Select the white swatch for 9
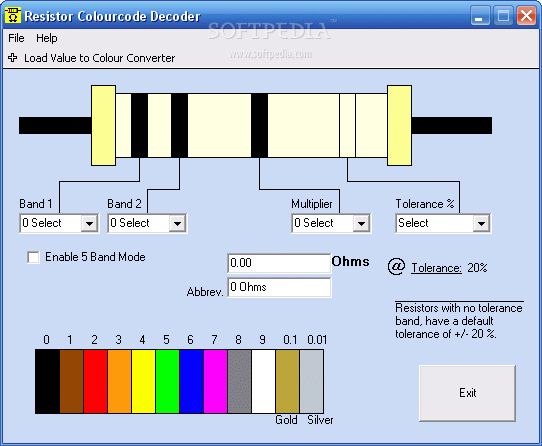 264,381
